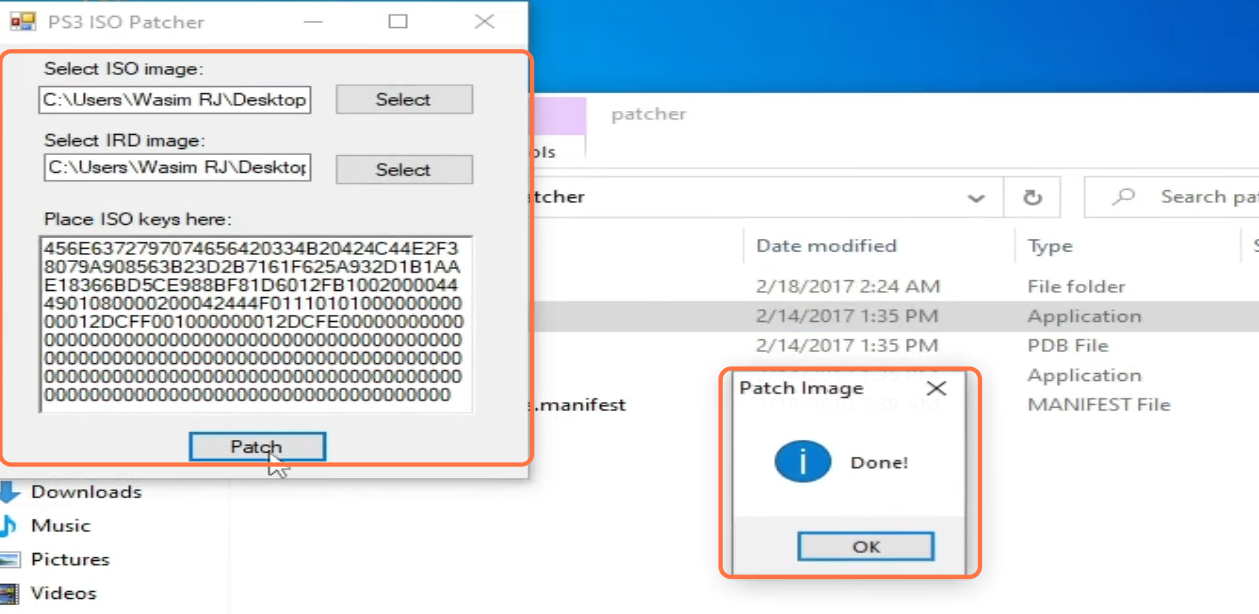Click inside the ISO keys text area
Screen dimensions: 1259x614
(255, 324)
